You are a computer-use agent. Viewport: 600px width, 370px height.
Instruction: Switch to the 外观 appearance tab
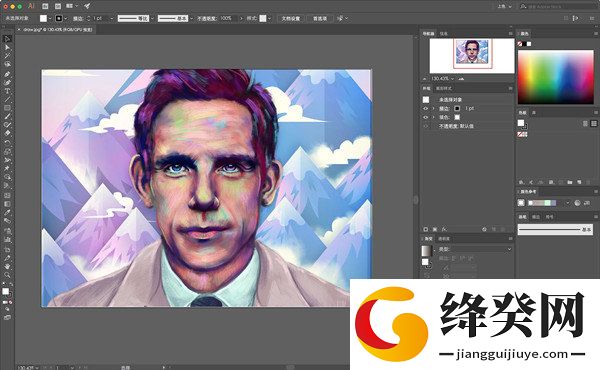tap(426, 88)
